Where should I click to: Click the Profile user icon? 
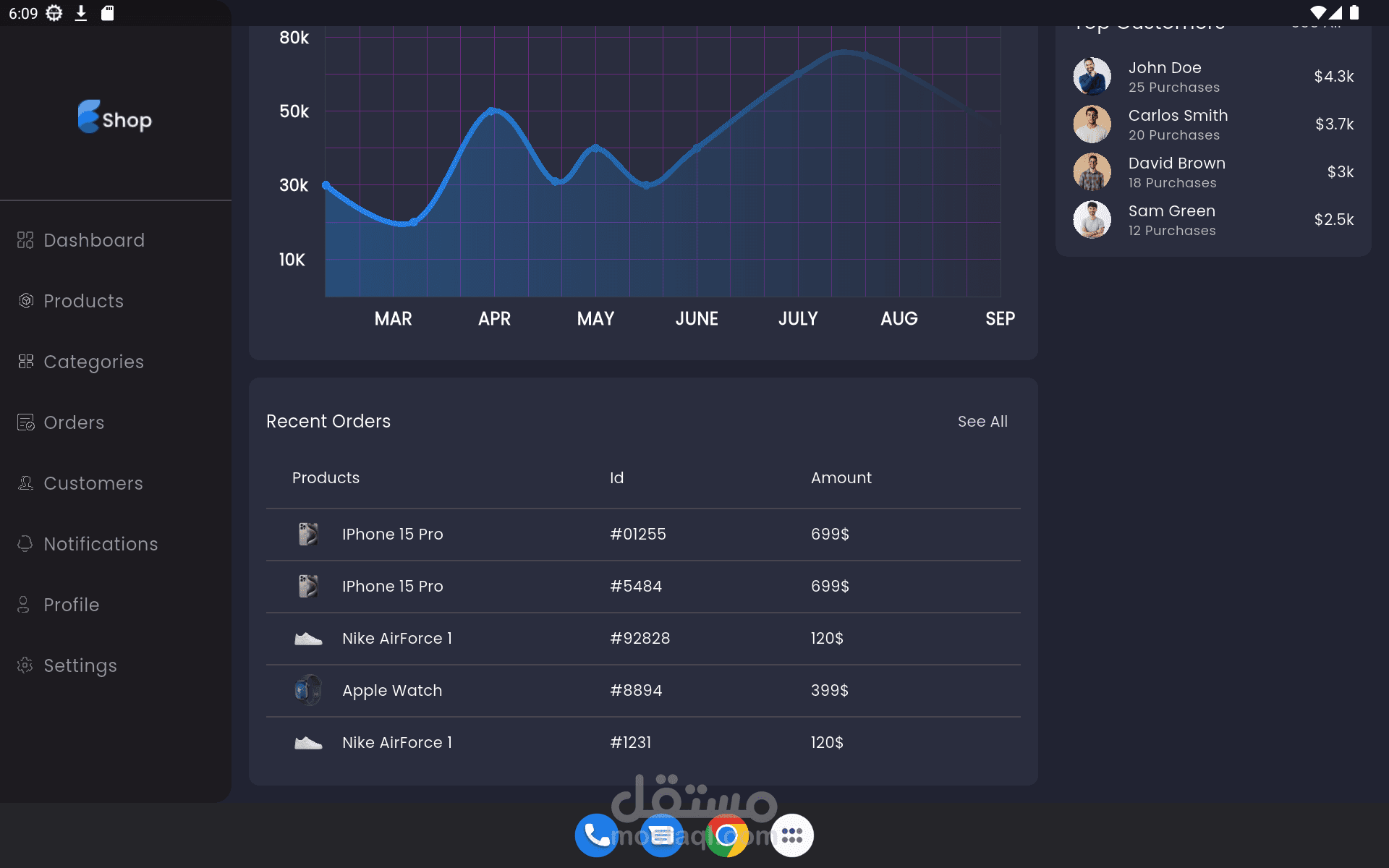[x=24, y=605]
